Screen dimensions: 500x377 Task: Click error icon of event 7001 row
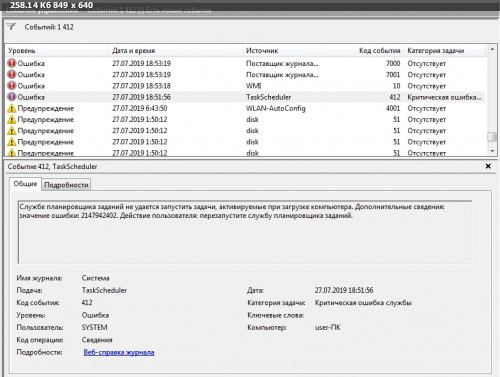(x=12, y=74)
